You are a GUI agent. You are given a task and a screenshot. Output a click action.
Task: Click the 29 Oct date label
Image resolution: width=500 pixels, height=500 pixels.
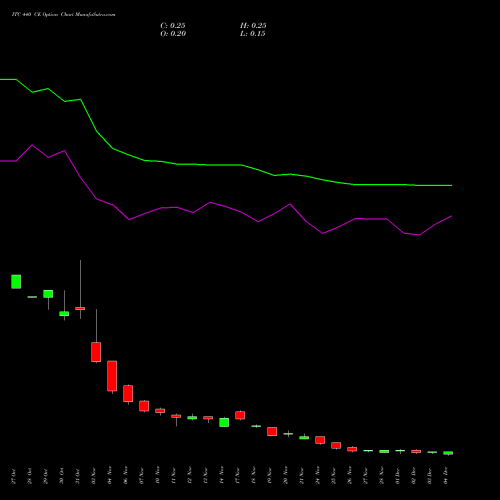(46, 476)
